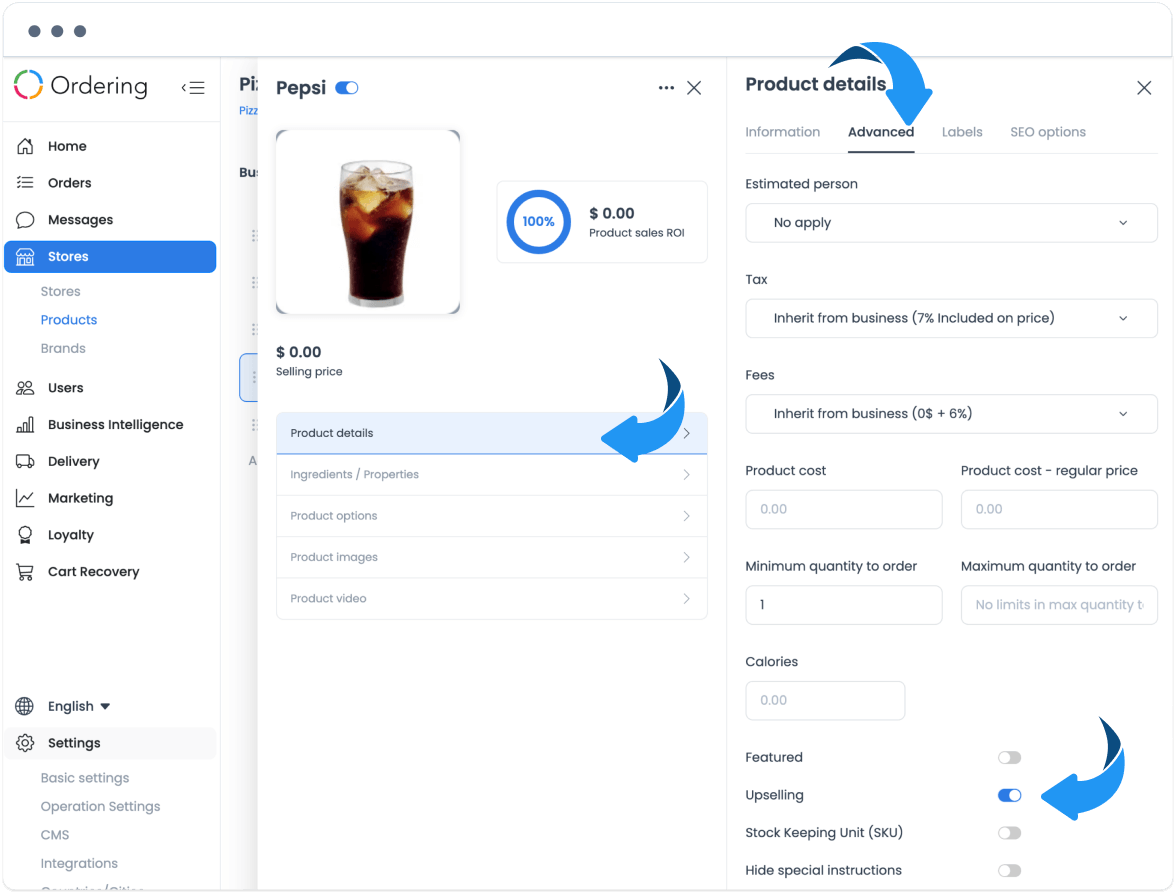The image size is (1176, 895).
Task: Enable the Stock Keeping Unit (SKU) toggle
Action: pyautogui.click(x=1010, y=833)
